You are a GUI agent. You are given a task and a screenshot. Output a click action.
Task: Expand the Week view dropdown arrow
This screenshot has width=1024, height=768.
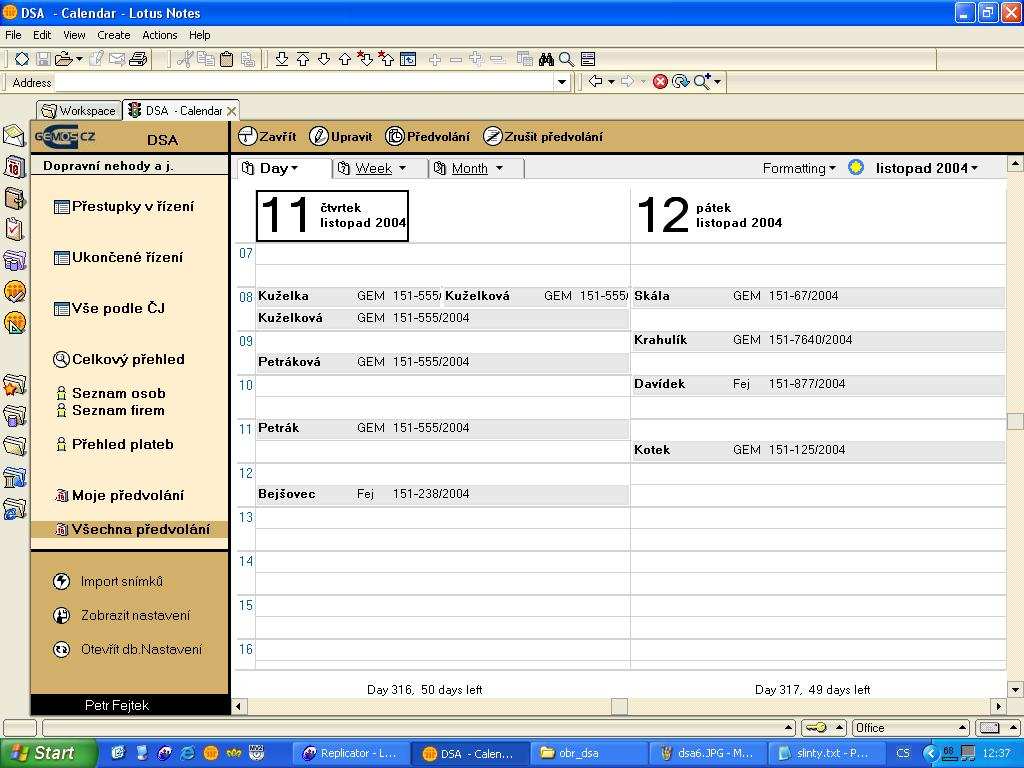(x=402, y=168)
